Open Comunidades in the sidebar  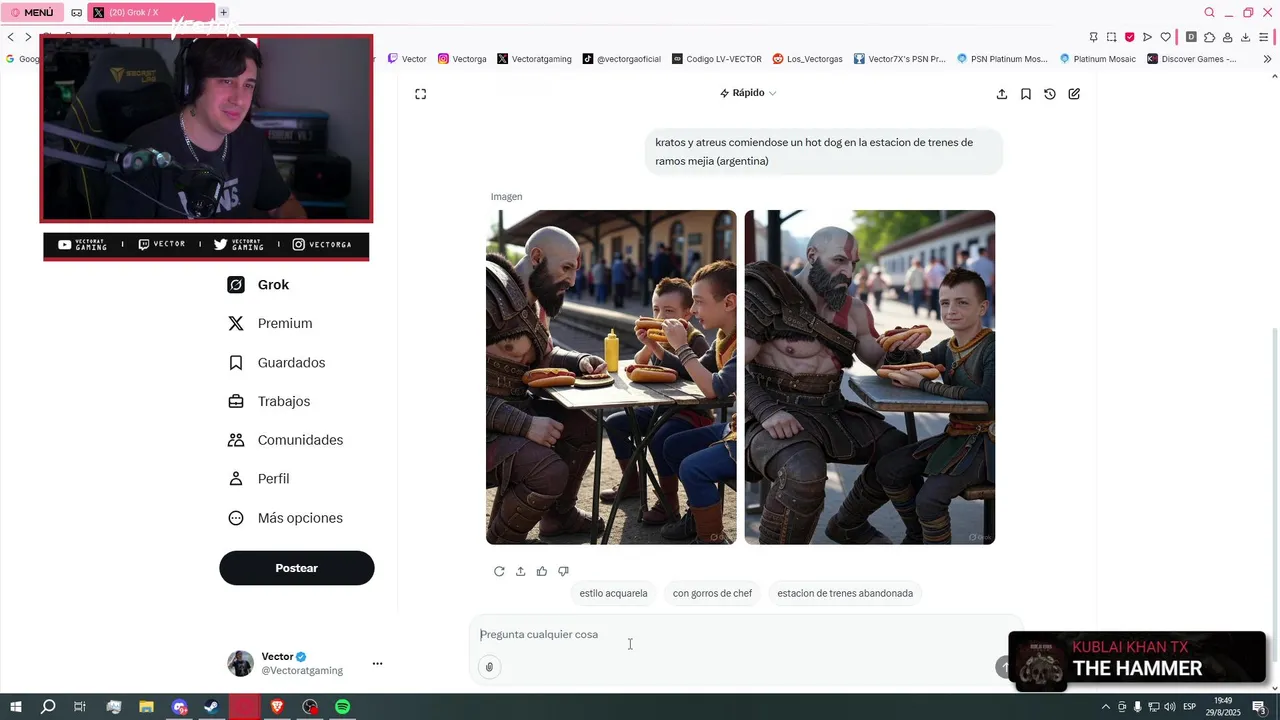[285, 440]
